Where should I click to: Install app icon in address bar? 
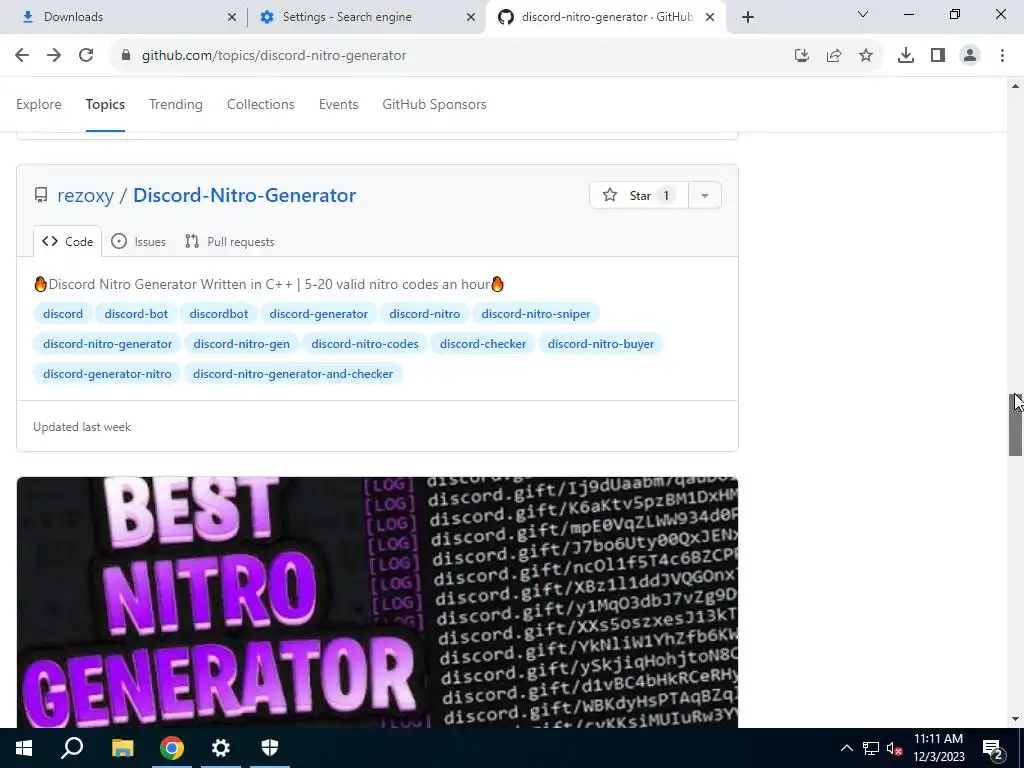pos(802,56)
